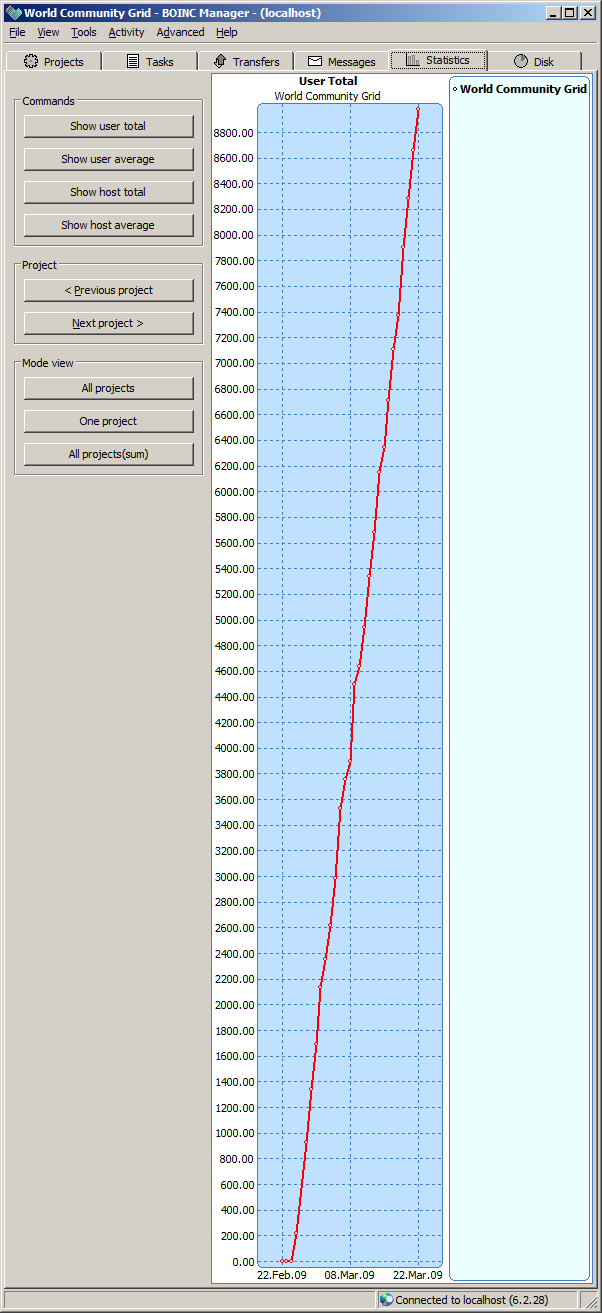Image resolution: width=602 pixels, height=1313 pixels.
Task: Select World Community Grid legend entry
Action: pyautogui.click(x=522, y=89)
